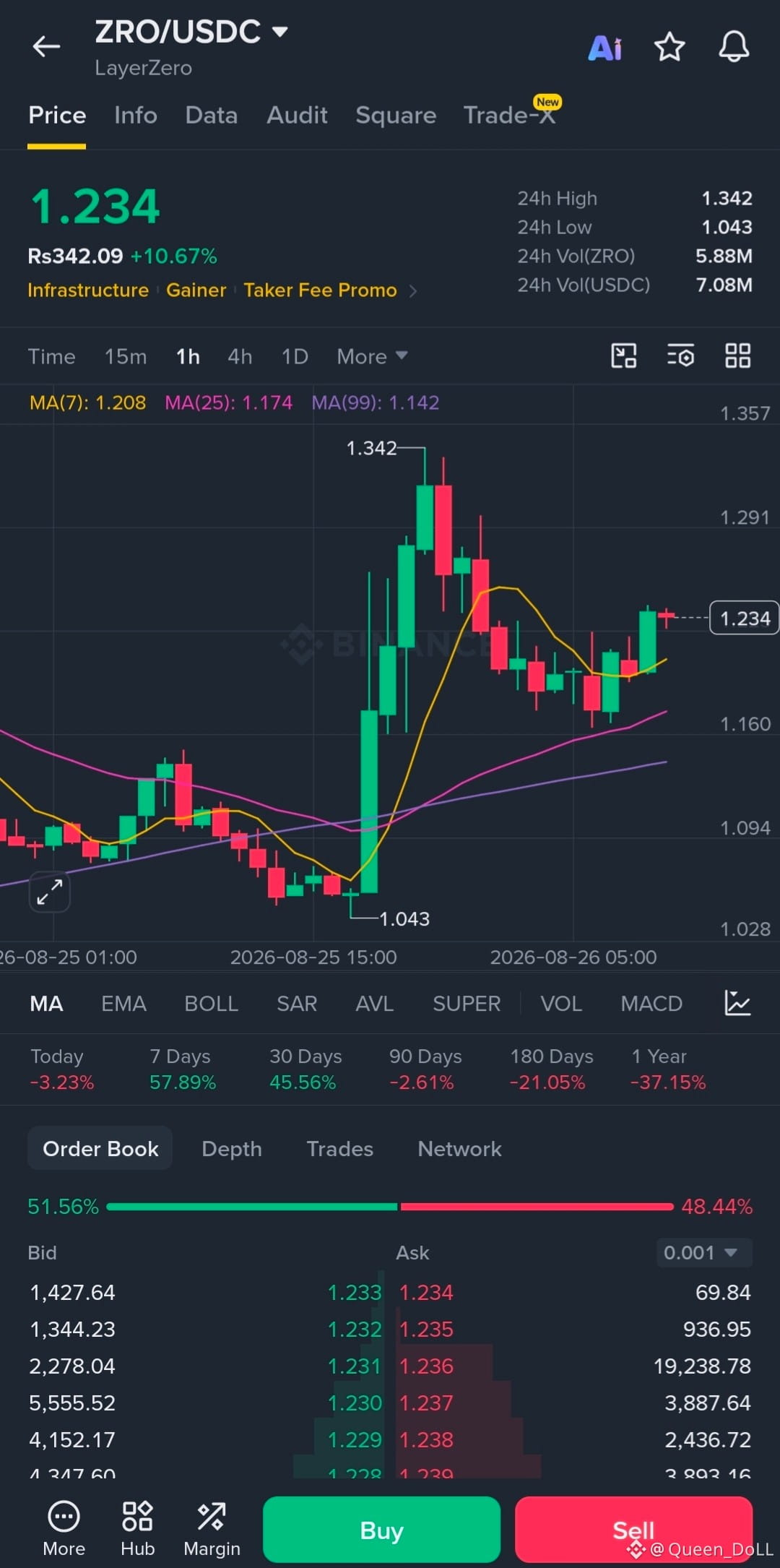This screenshot has width=780, height=1568.
Task: Open multi-chart grid layout icon
Action: click(737, 356)
